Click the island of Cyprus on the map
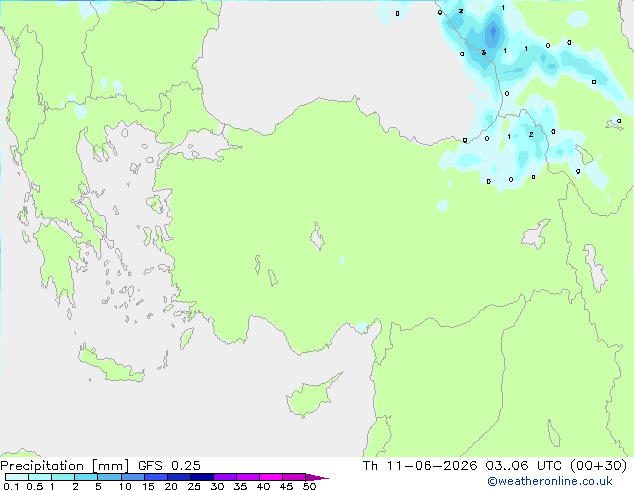634x490 pixels. coord(309,397)
